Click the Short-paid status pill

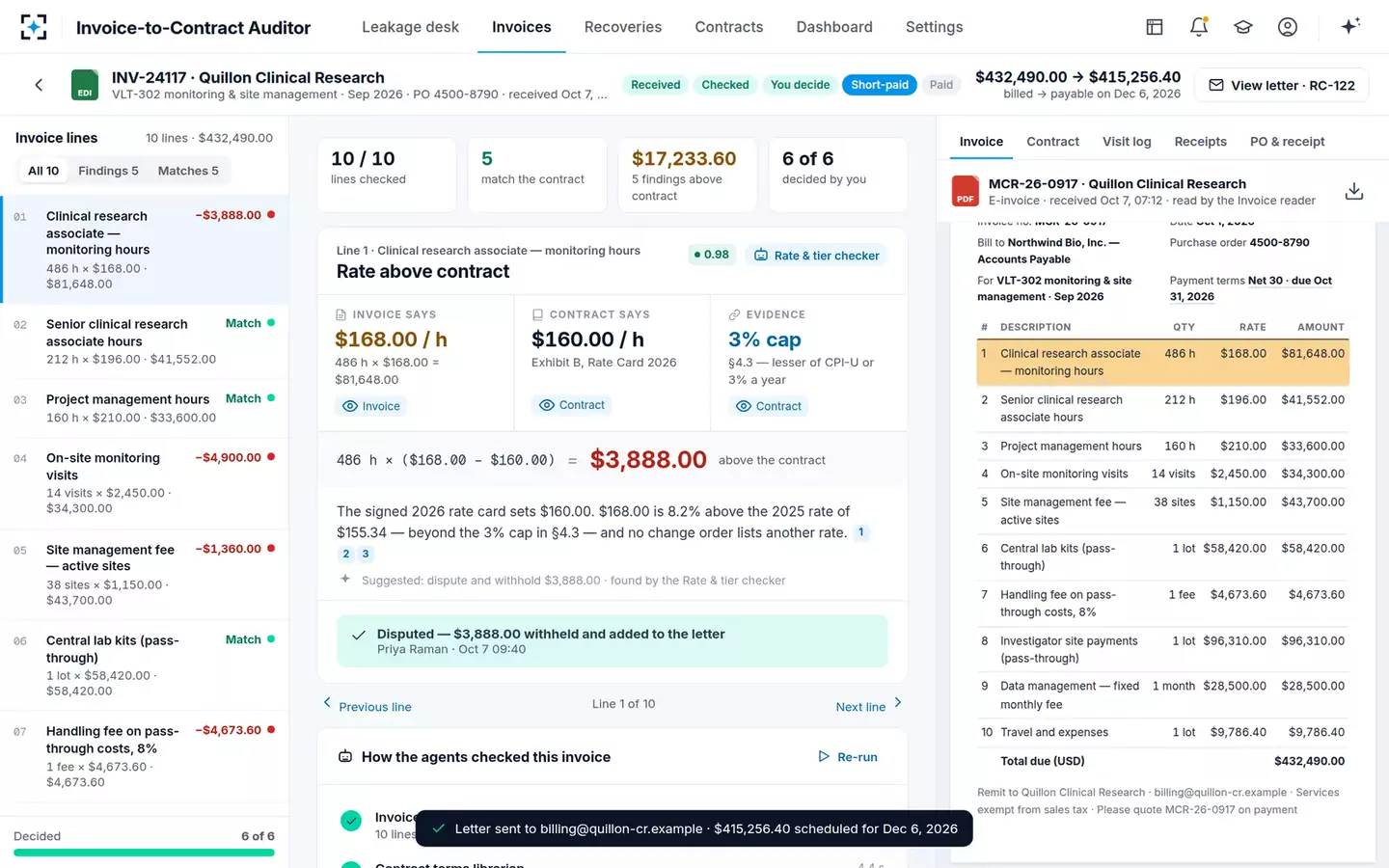tap(880, 85)
